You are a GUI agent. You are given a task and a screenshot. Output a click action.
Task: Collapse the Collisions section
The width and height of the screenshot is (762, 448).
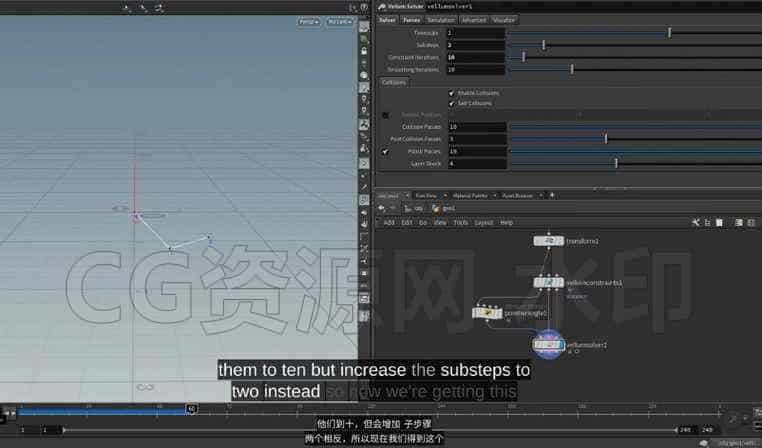click(x=394, y=82)
